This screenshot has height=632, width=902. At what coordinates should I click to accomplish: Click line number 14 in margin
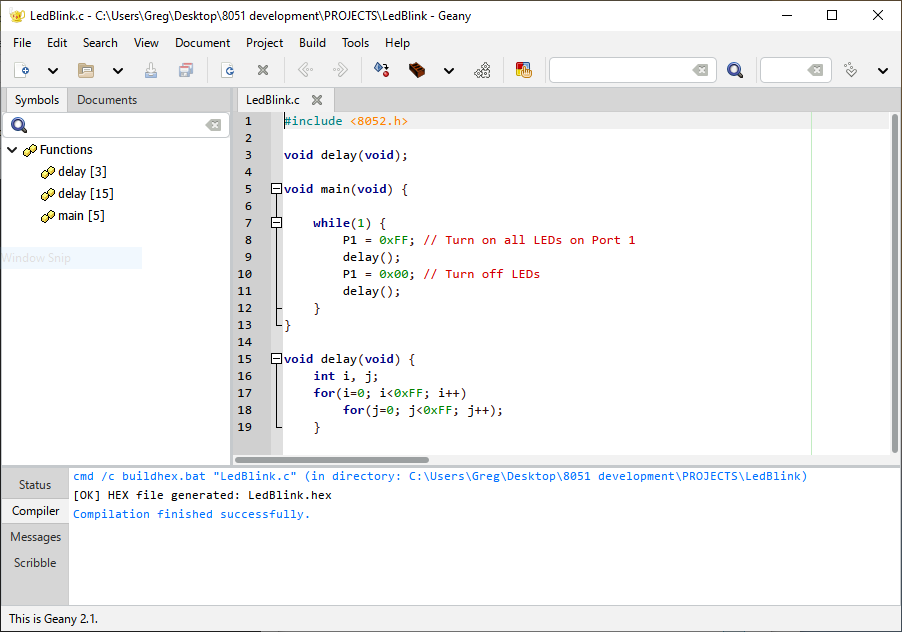(x=244, y=342)
